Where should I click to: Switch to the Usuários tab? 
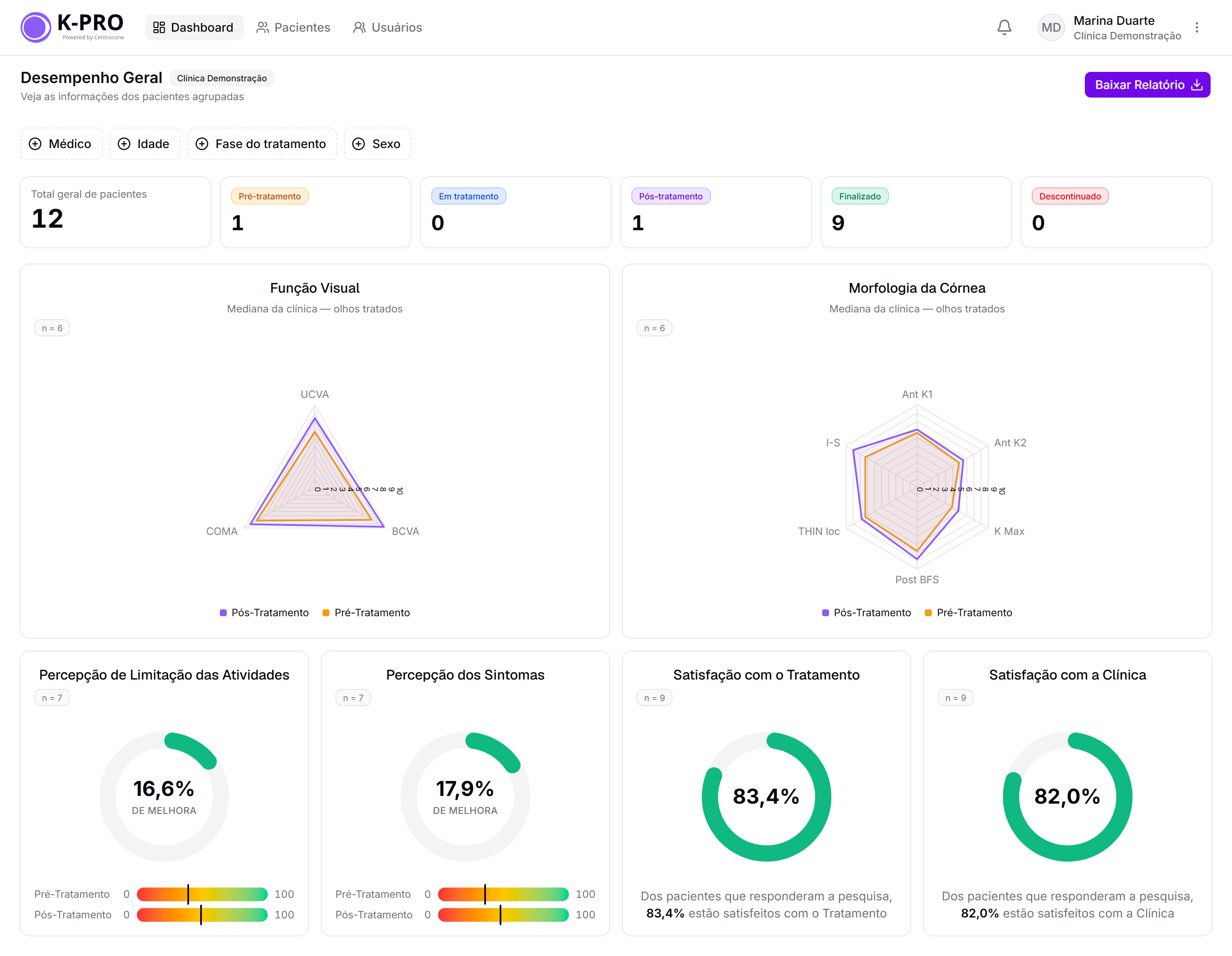point(388,27)
